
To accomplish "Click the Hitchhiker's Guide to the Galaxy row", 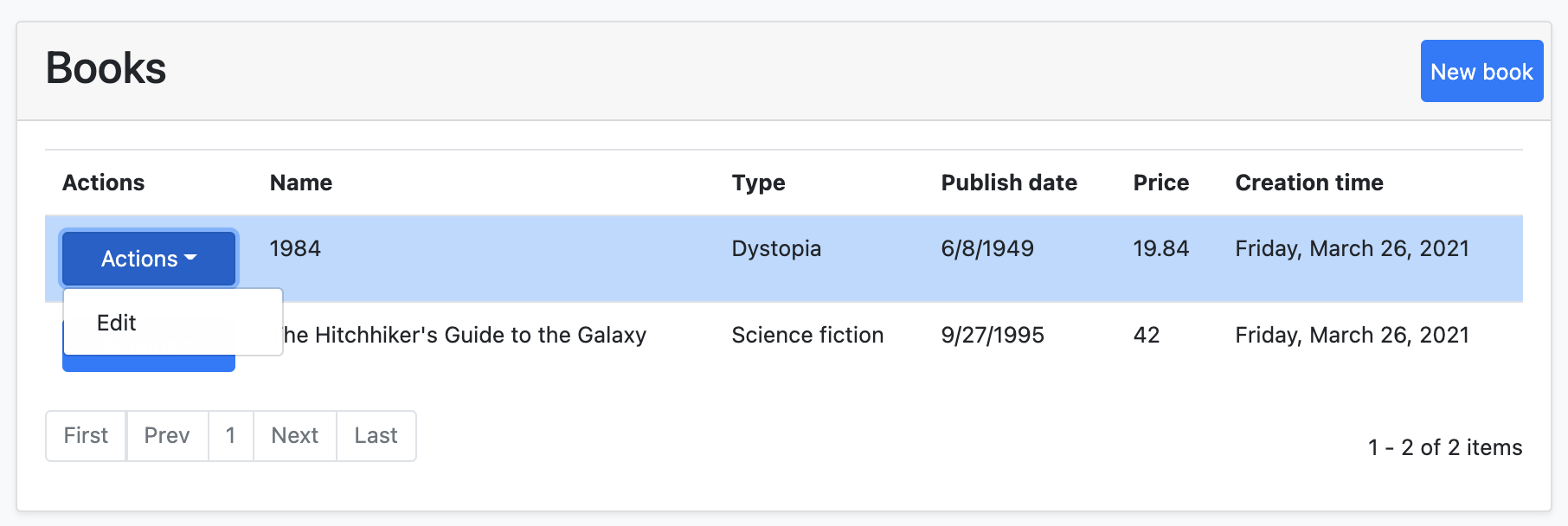I will 466,335.
